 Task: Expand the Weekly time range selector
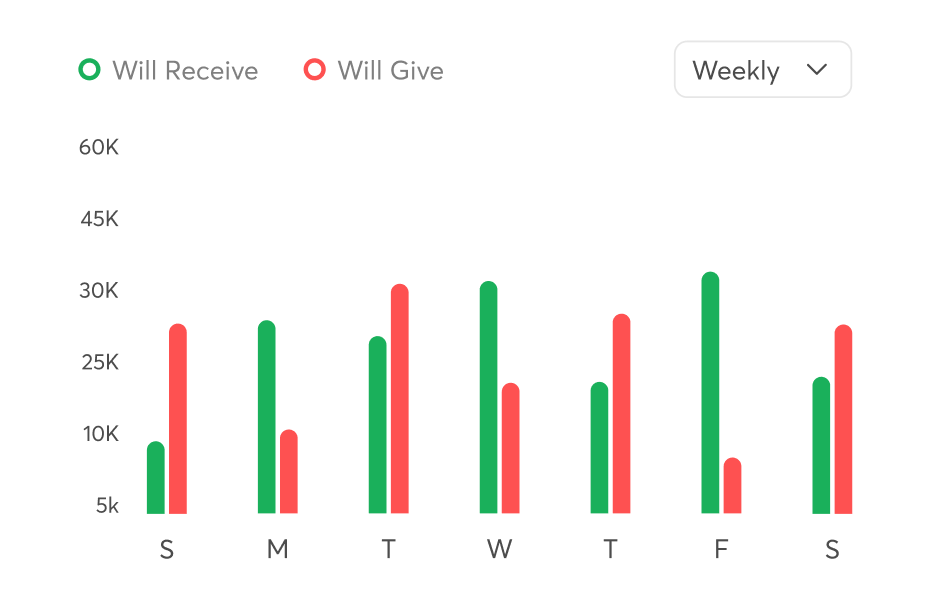pyautogui.click(x=762, y=70)
